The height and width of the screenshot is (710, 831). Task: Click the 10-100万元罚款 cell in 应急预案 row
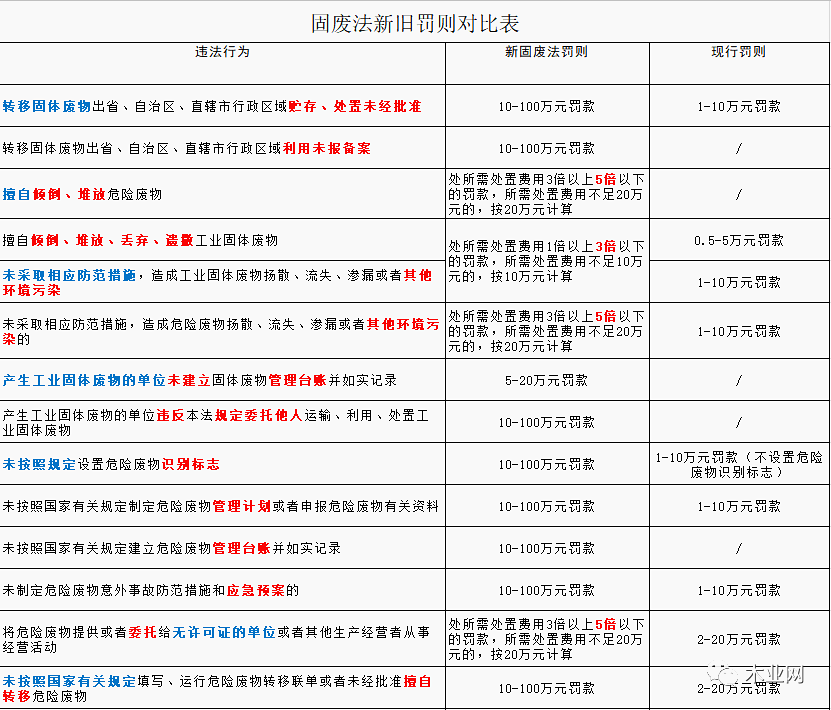click(x=546, y=590)
